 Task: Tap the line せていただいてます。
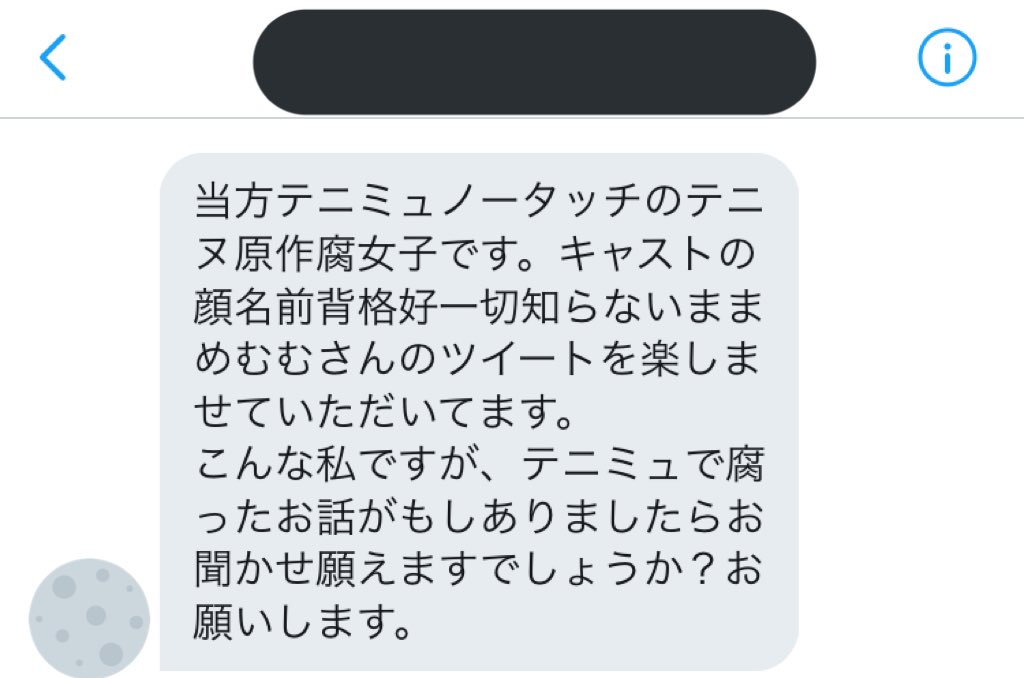point(385,412)
